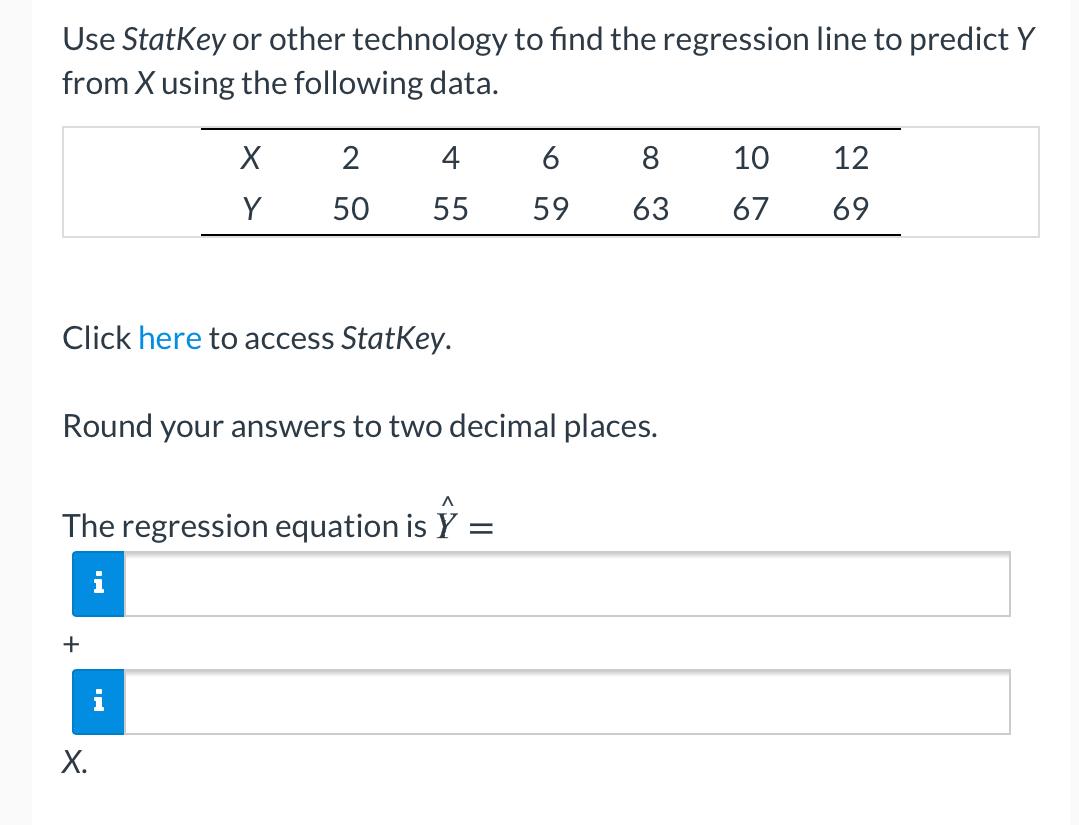Image resolution: width=1079 pixels, height=825 pixels.
Task: Select the Y value 50 in the table
Action: (x=350, y=209)
